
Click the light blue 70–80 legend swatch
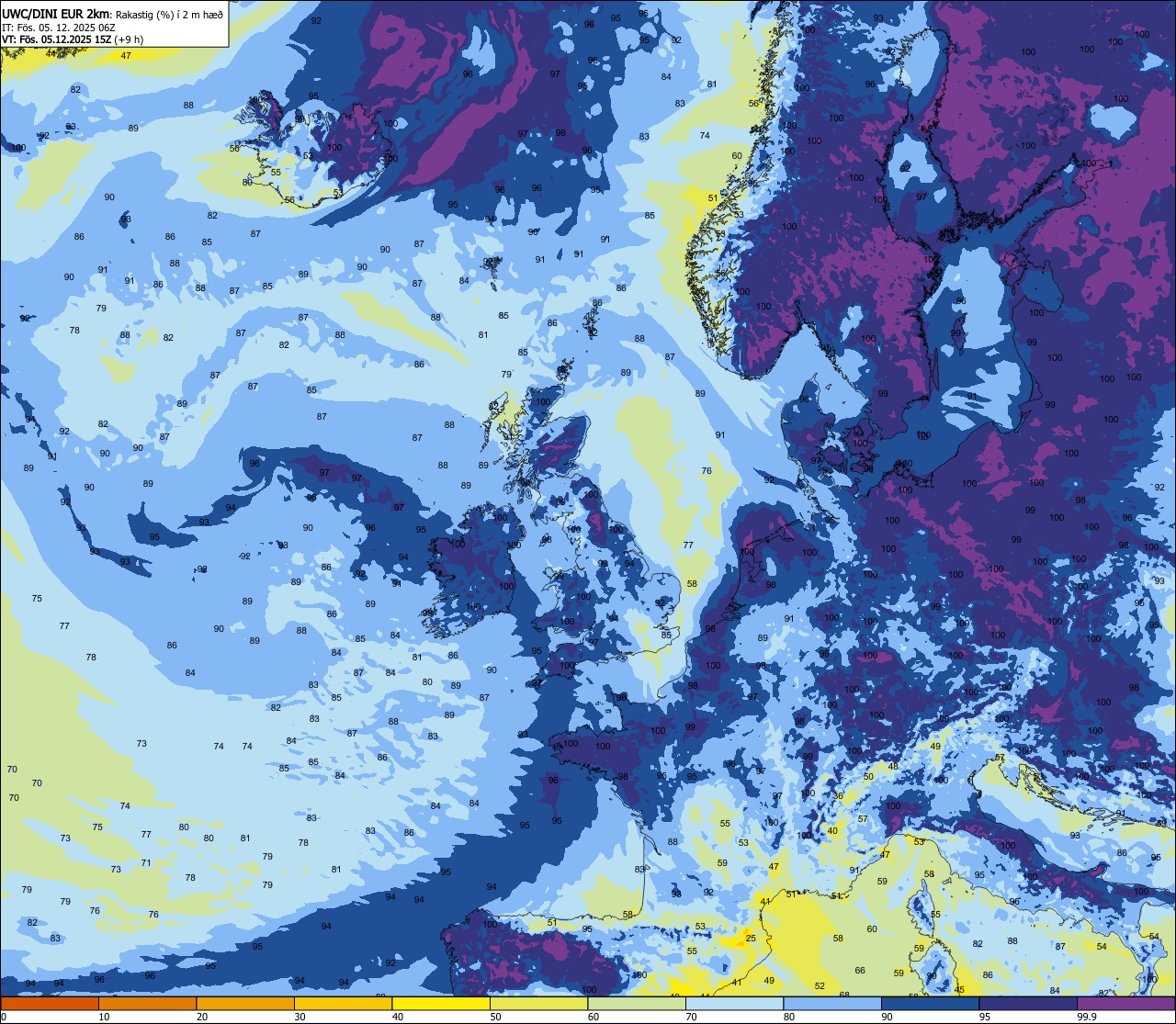click(x=734, y=1003)
